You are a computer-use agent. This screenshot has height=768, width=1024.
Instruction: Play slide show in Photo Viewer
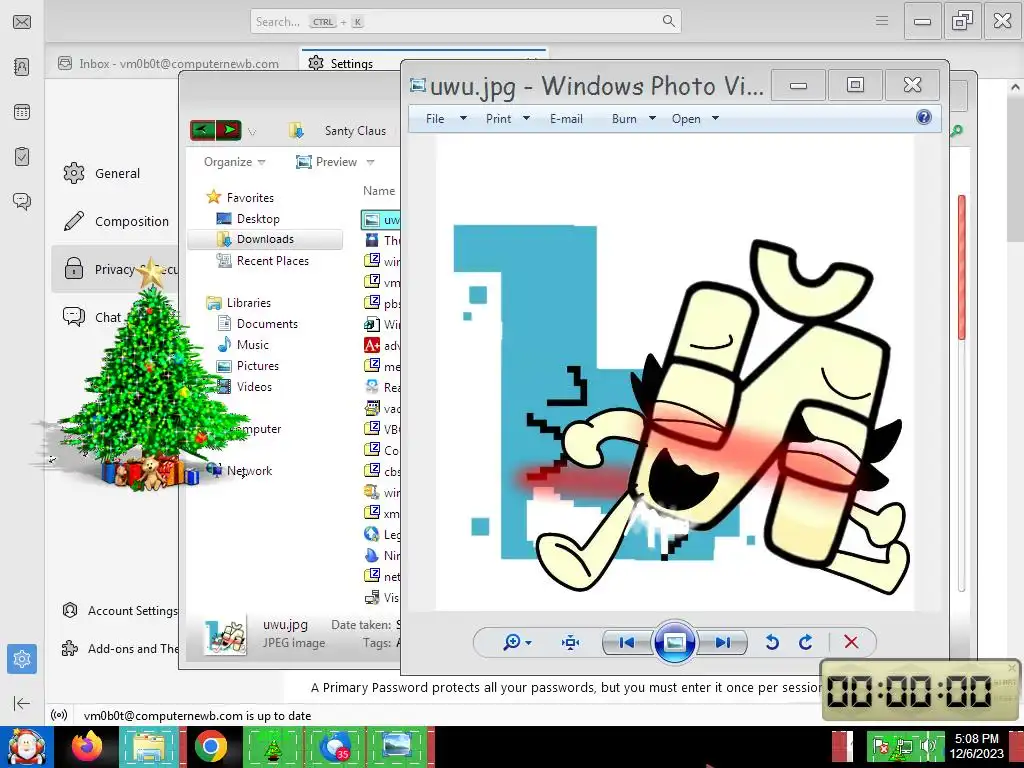674,643
